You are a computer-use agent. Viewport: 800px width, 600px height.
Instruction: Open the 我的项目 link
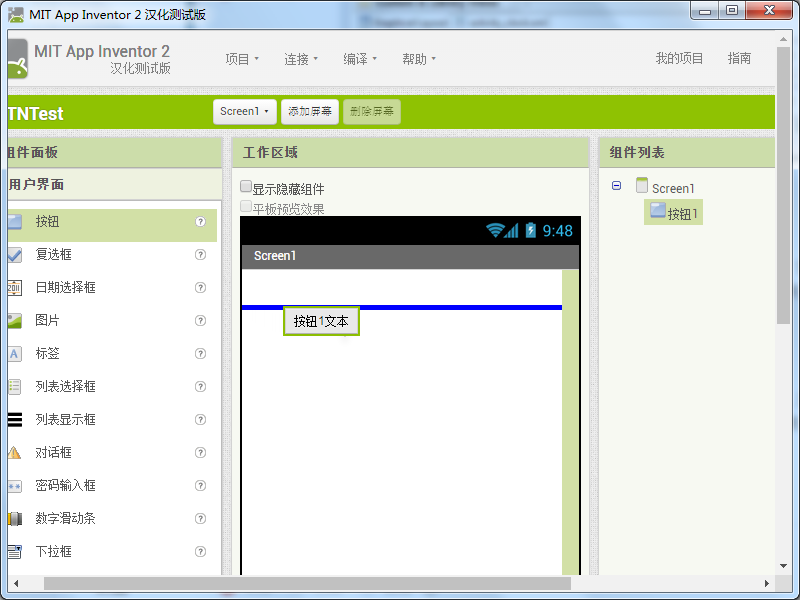(679, 59)
